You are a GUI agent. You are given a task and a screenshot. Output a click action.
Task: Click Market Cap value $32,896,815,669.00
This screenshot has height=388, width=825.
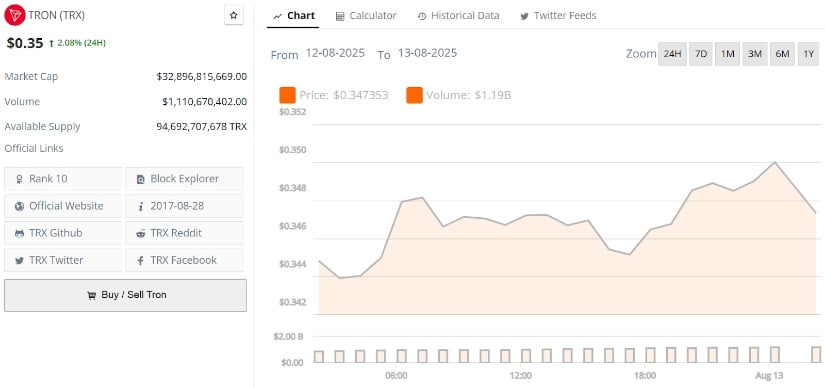[x=202, y=76]
